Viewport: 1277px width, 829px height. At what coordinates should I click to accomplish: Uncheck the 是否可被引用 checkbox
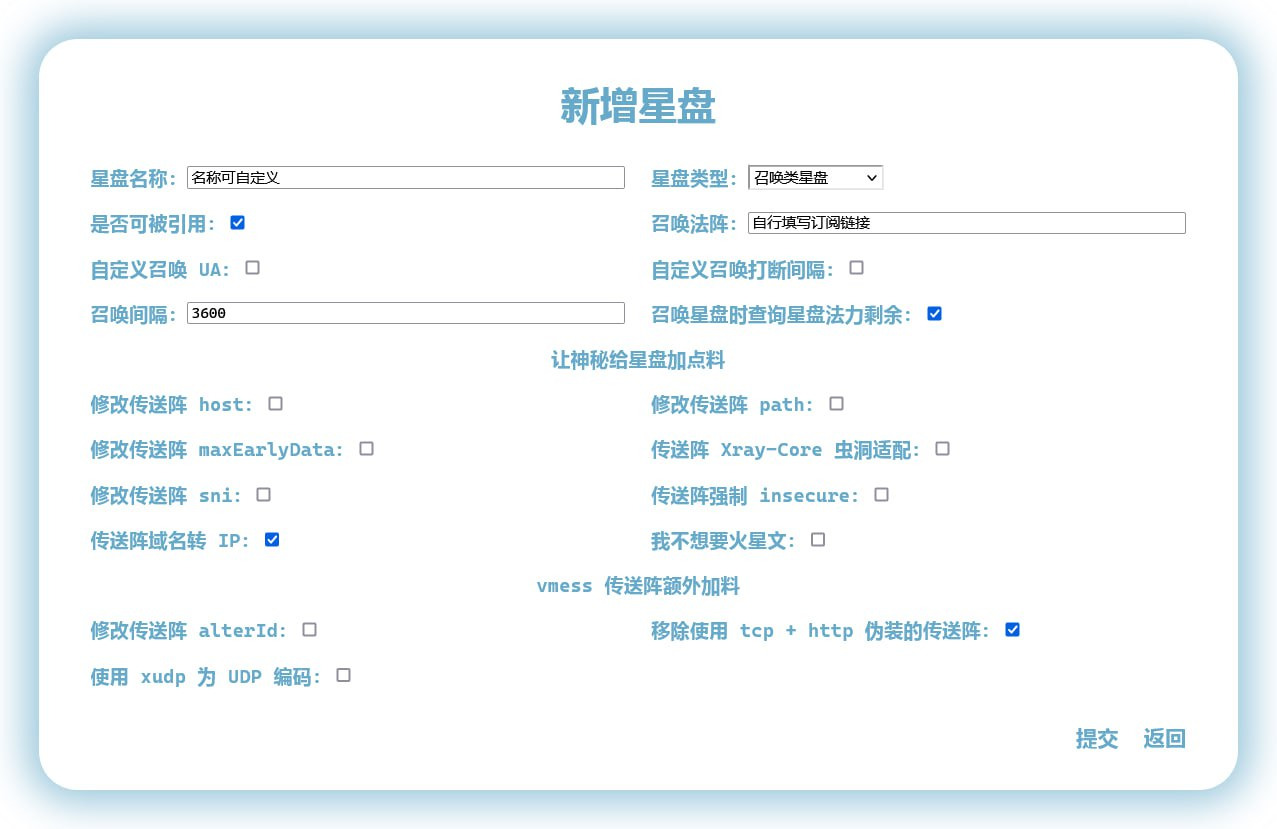[x=237, y=223]
